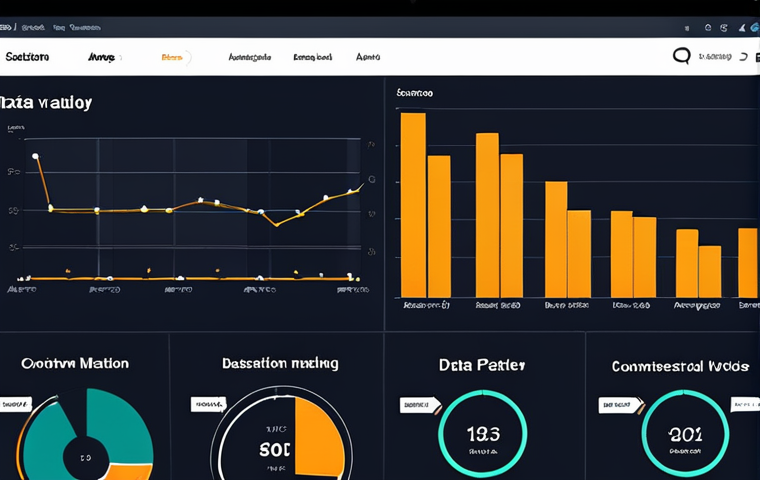Click the card title above the orange pie gauge
Screen dimensions: 760x480
[x=280, y=363]
